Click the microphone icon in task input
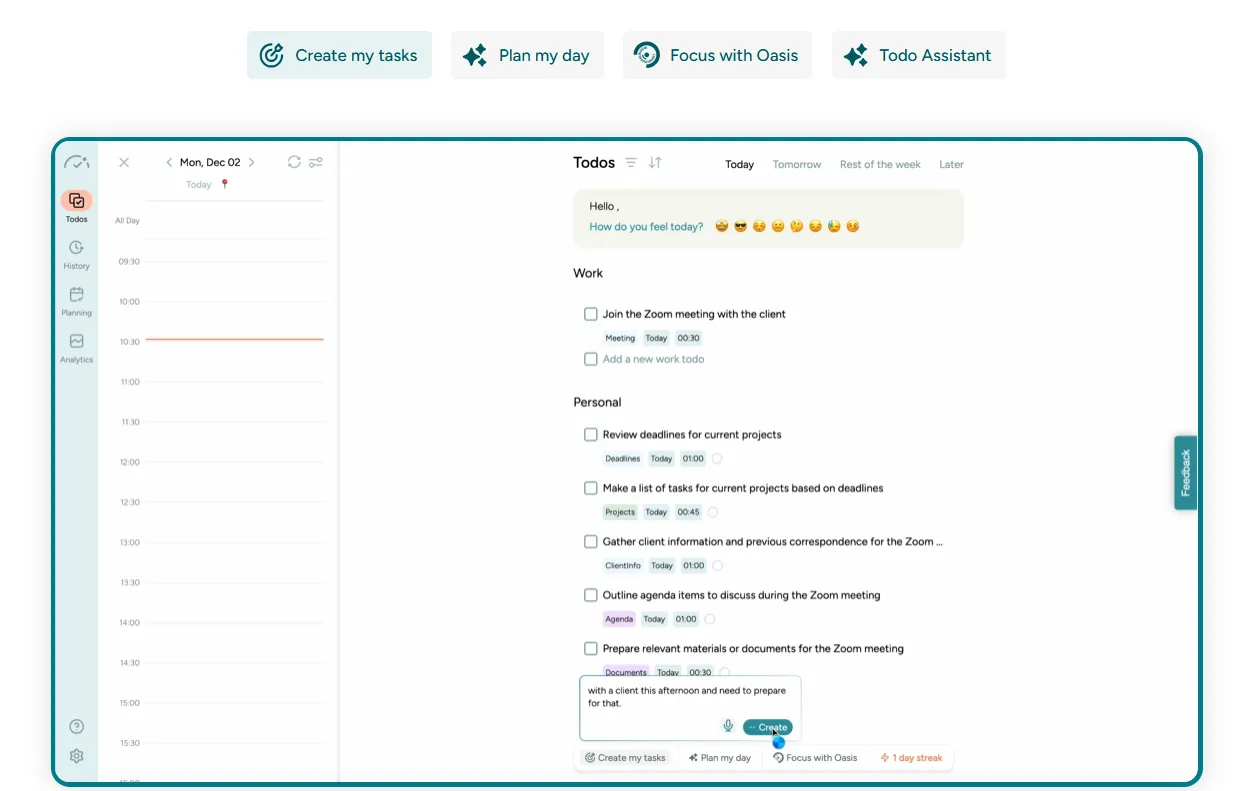Image resolution: width=1251 pixels, height=791 pixels. coord(728,727)
